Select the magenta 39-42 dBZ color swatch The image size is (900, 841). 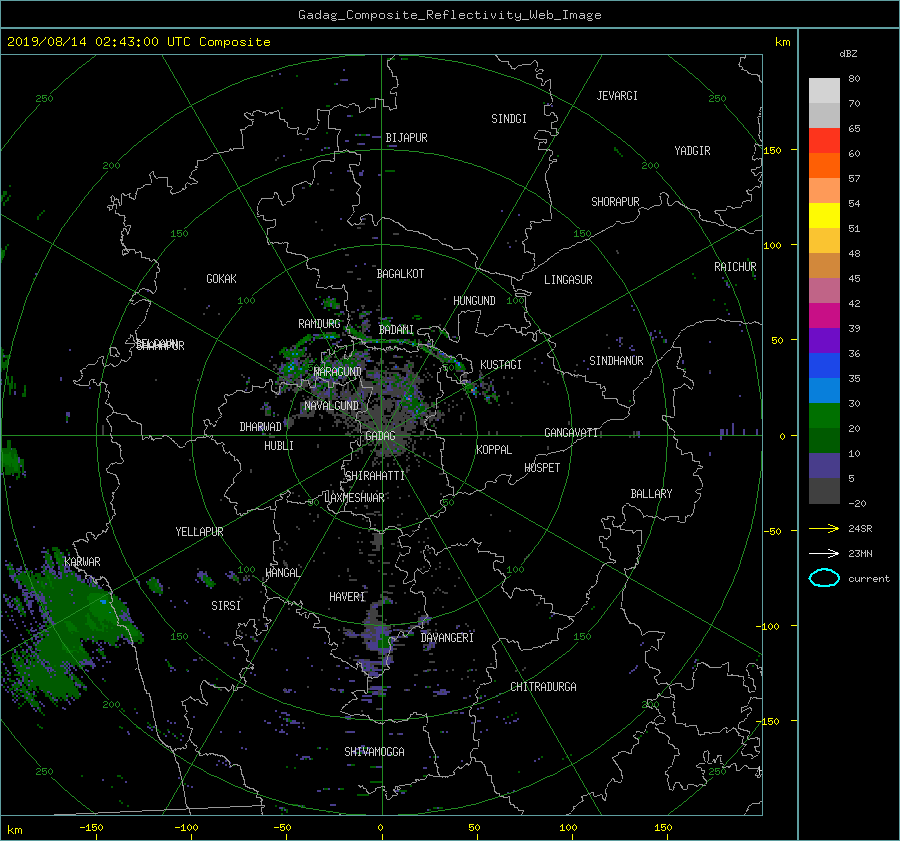point(824,316)
